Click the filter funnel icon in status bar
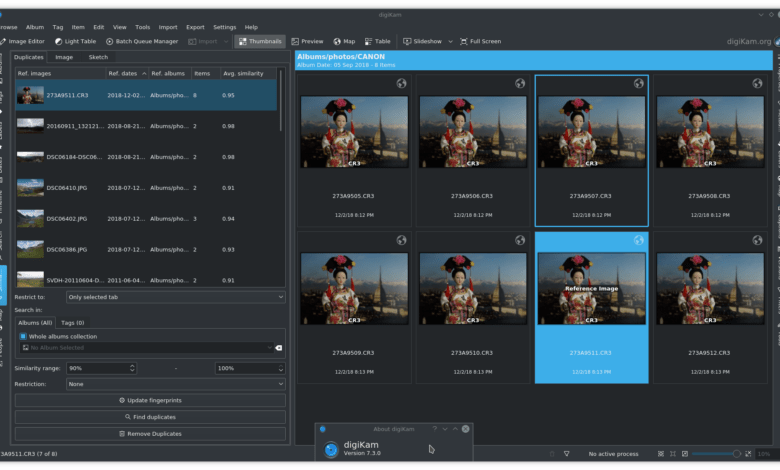 point(566,454)
